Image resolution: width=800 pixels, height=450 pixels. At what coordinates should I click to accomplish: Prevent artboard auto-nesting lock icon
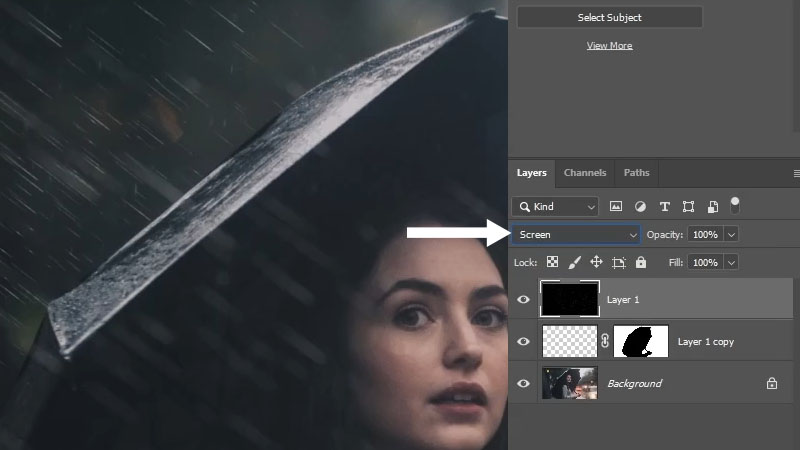pyautogui.click(x=618, y=262)
